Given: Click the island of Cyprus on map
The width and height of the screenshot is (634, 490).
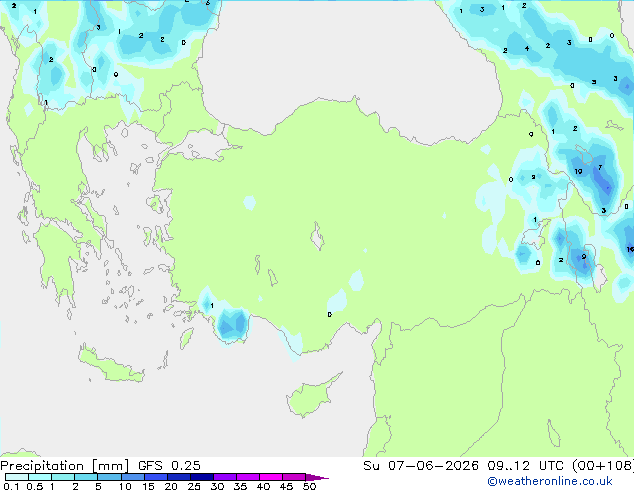Looking at the screenshot, I should 313,394.
